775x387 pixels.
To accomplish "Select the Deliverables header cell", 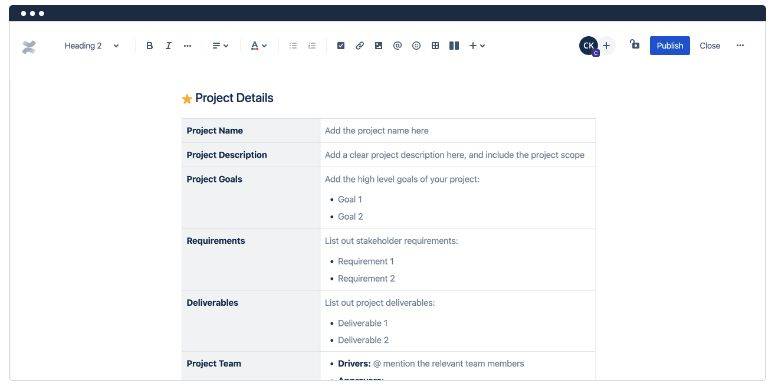I will click(x=251, y=321).
